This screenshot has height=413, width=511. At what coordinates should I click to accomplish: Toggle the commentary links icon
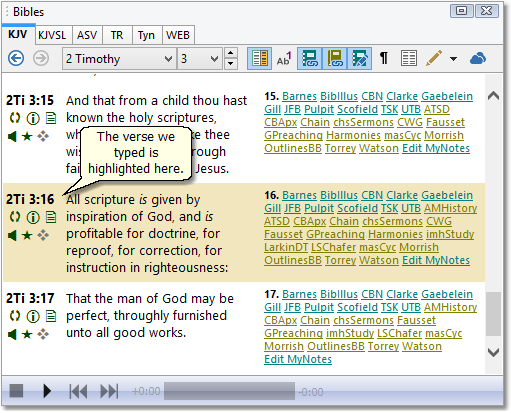310,59
